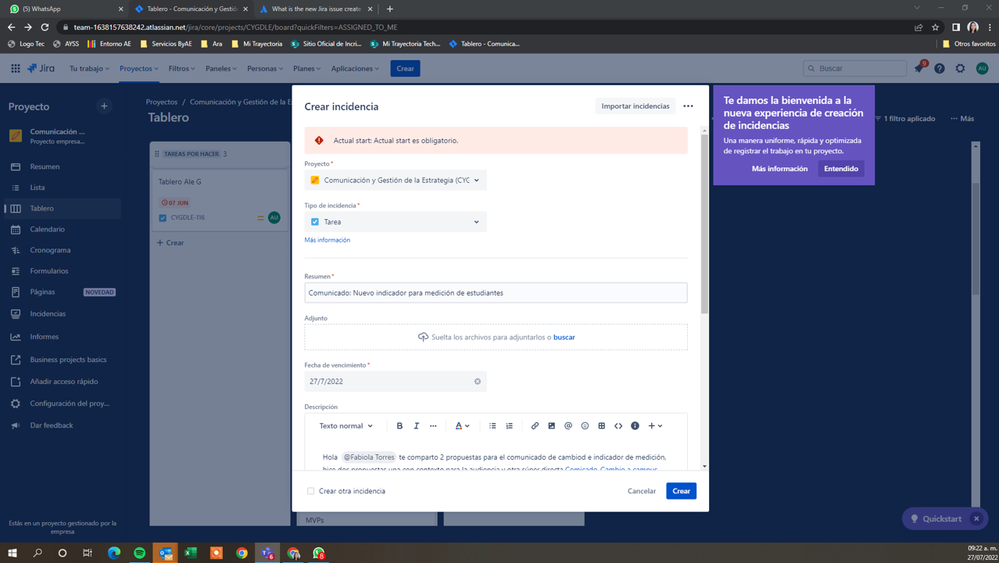Screen dimensions: 999x563
Task: Dismiss welcome popup with Entendido
Action: tap(841, 169)
